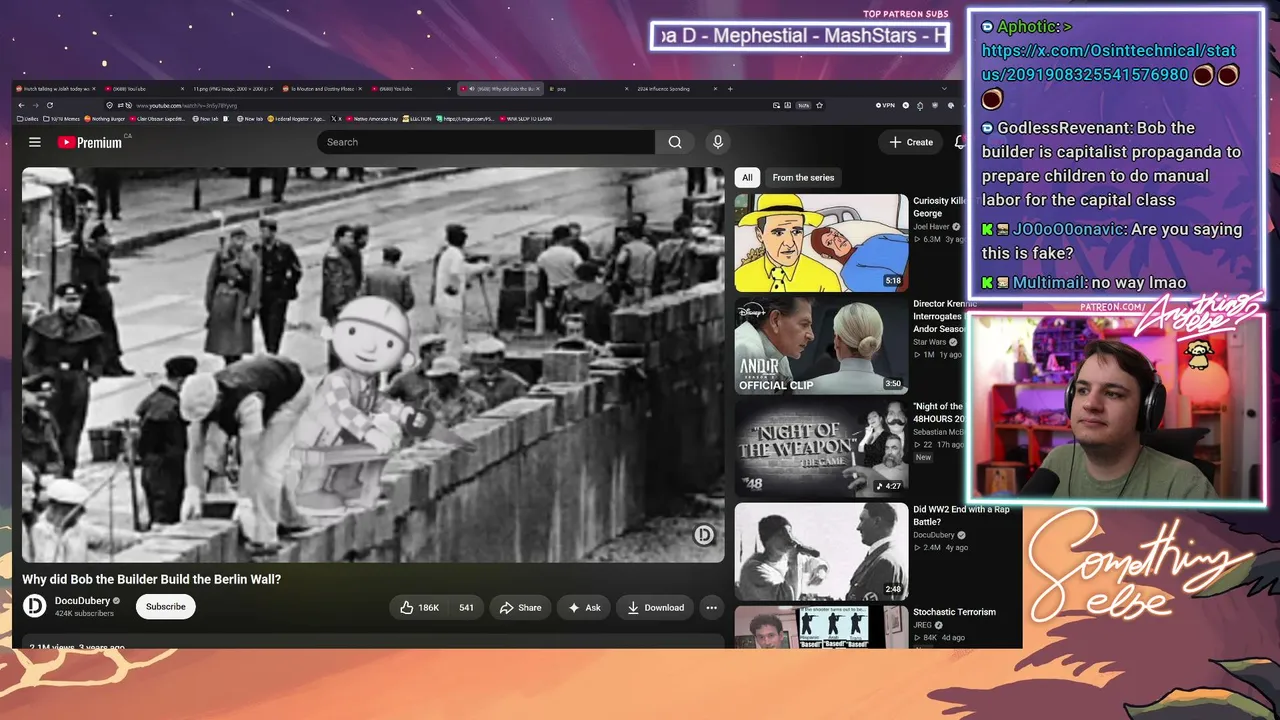Open the X bookmark in bookmarks bar
Viewport: 1280px width, 720px height.
[x=338, y=119]
